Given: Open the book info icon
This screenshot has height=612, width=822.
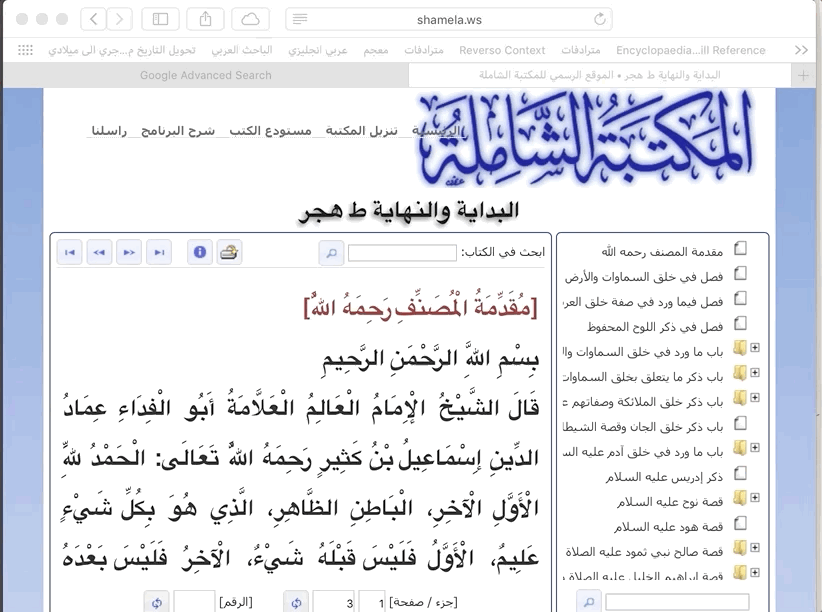Looking at the screenshot, I should tap(200, 252).
